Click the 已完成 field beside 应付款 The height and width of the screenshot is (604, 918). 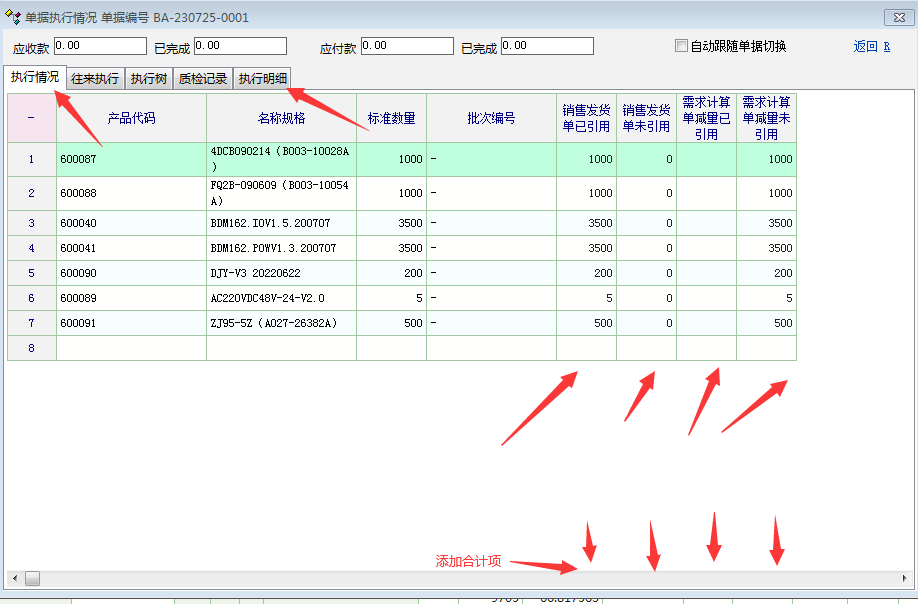(547, 46)
